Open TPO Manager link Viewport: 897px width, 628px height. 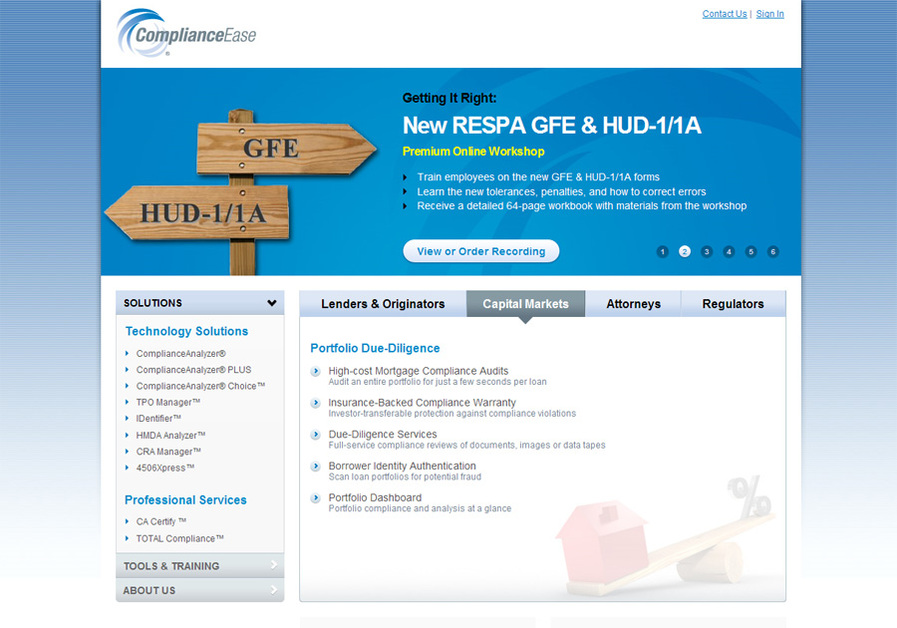[168, 402]
